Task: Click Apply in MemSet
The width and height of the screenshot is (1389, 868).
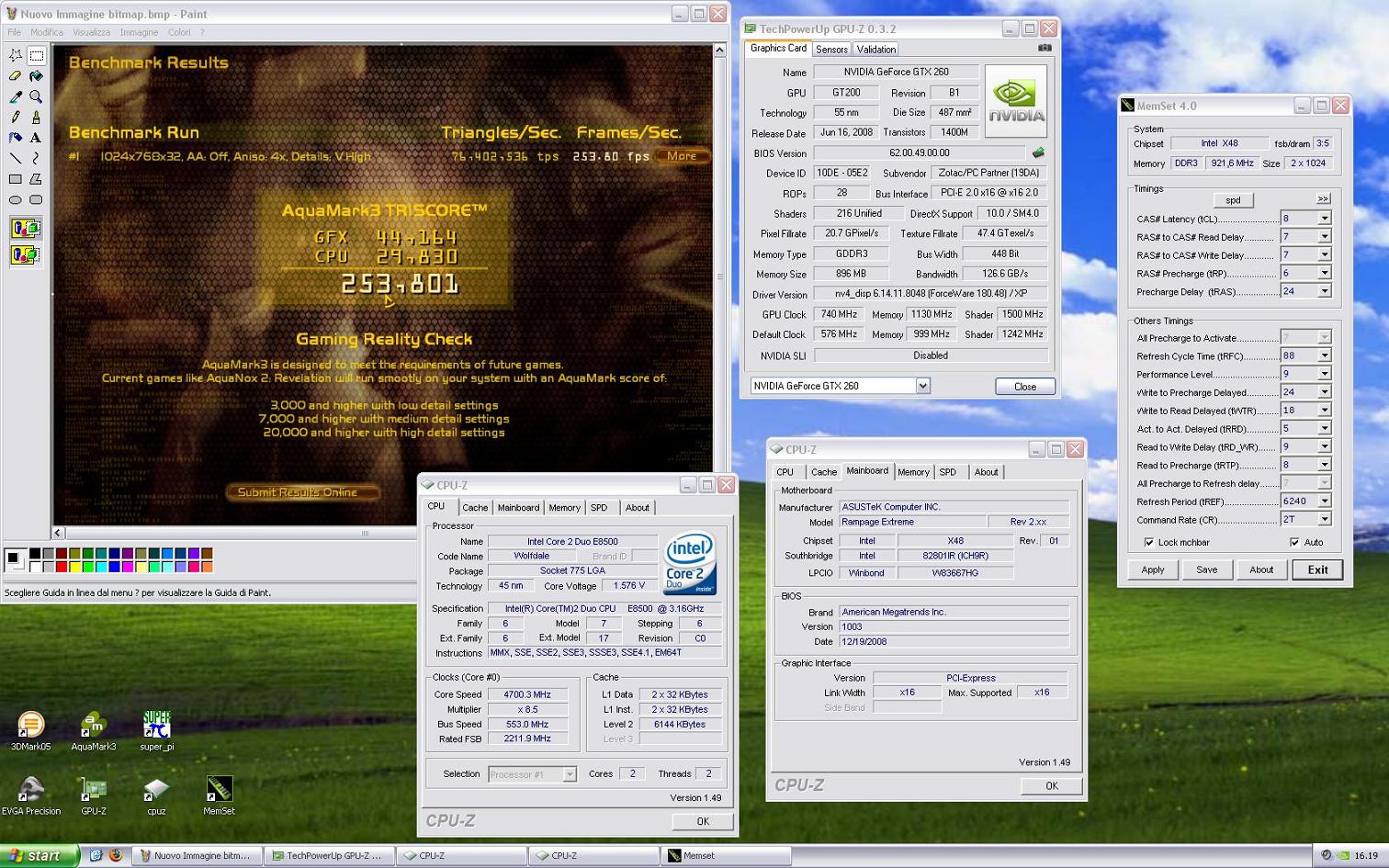Action: pos(1153,569)
